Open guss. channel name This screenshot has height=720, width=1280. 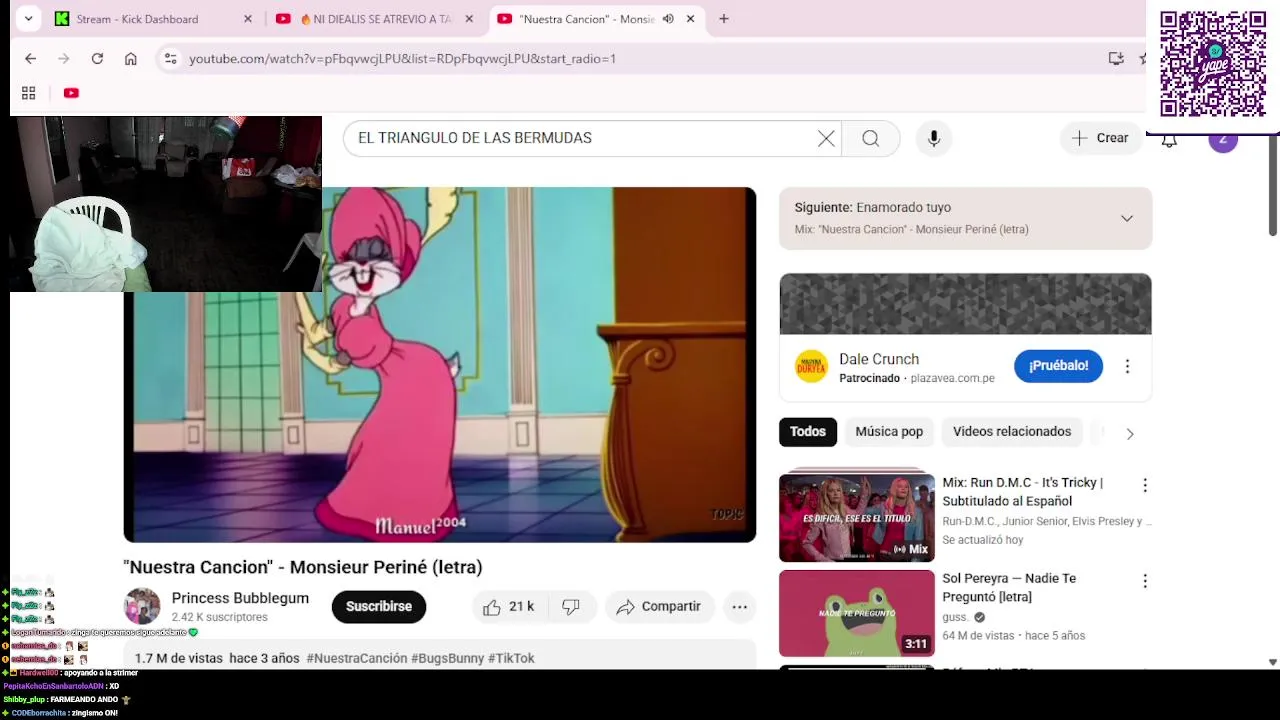pyautogui.click(x=955, y=617)
